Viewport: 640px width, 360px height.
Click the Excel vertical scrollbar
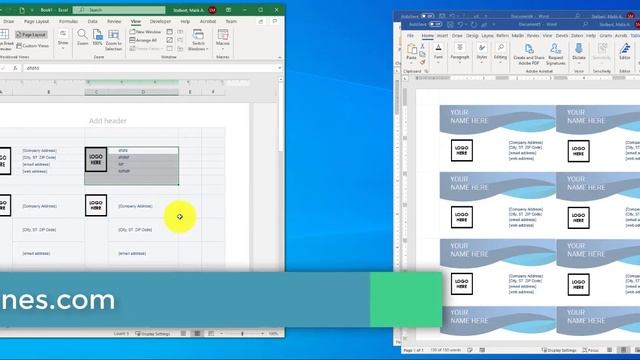280,116
